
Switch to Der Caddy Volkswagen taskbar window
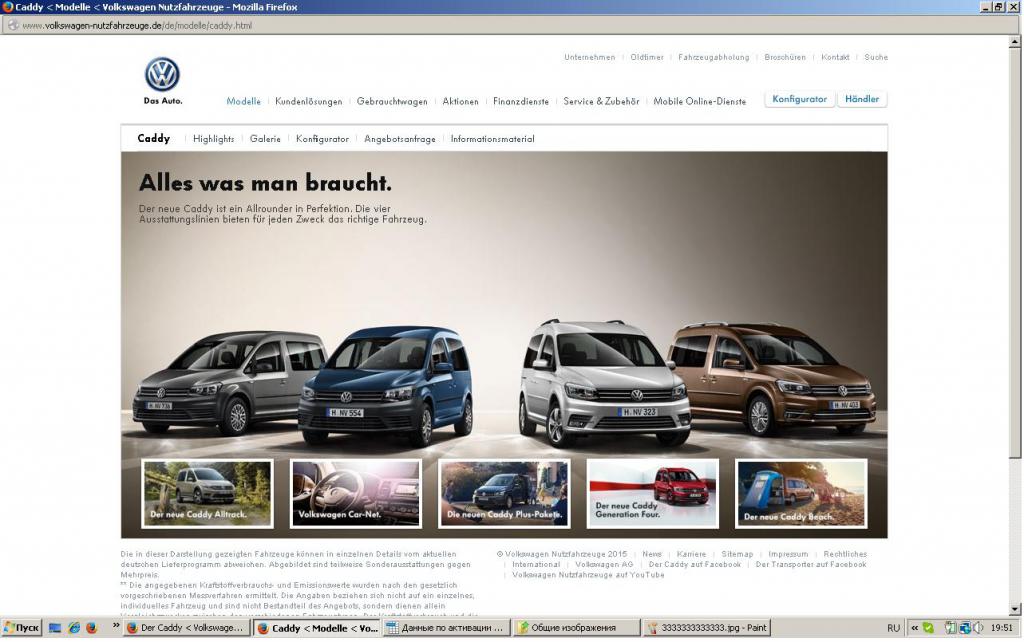click(x=187, y=628)
